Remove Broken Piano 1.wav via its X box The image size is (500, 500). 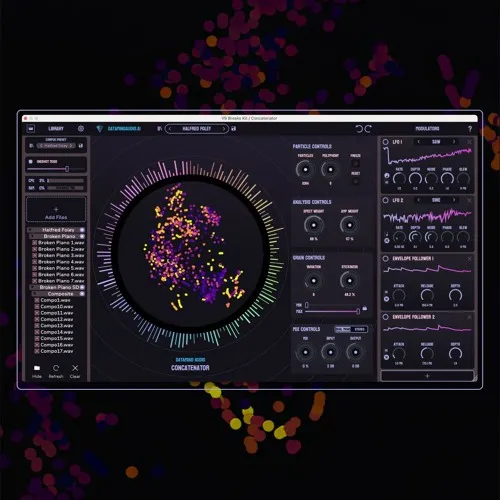pos(34,243)
